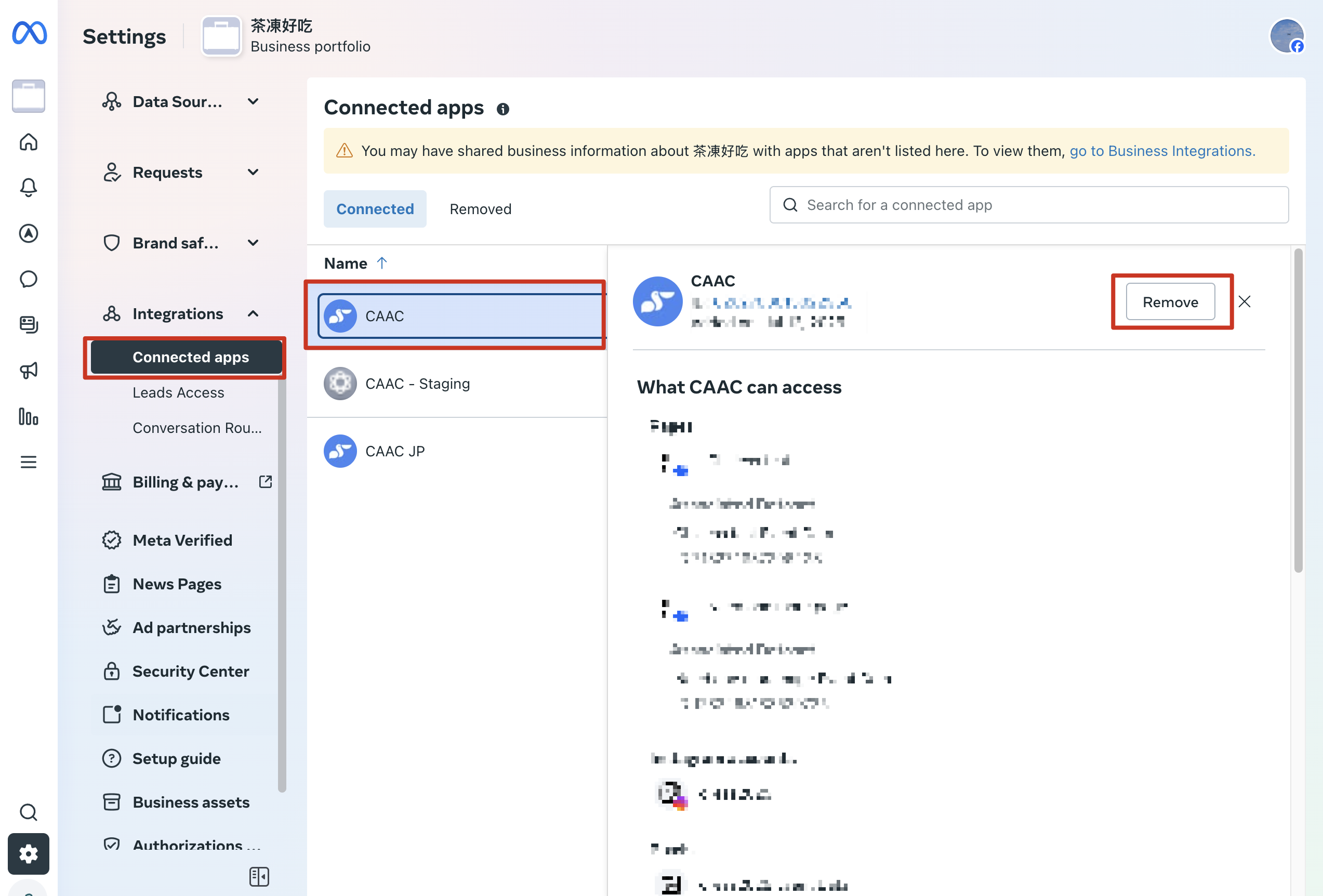Viewport: 1323px width, 896px height.
Task: Switch to Connected tab
Action: [375, 209]
